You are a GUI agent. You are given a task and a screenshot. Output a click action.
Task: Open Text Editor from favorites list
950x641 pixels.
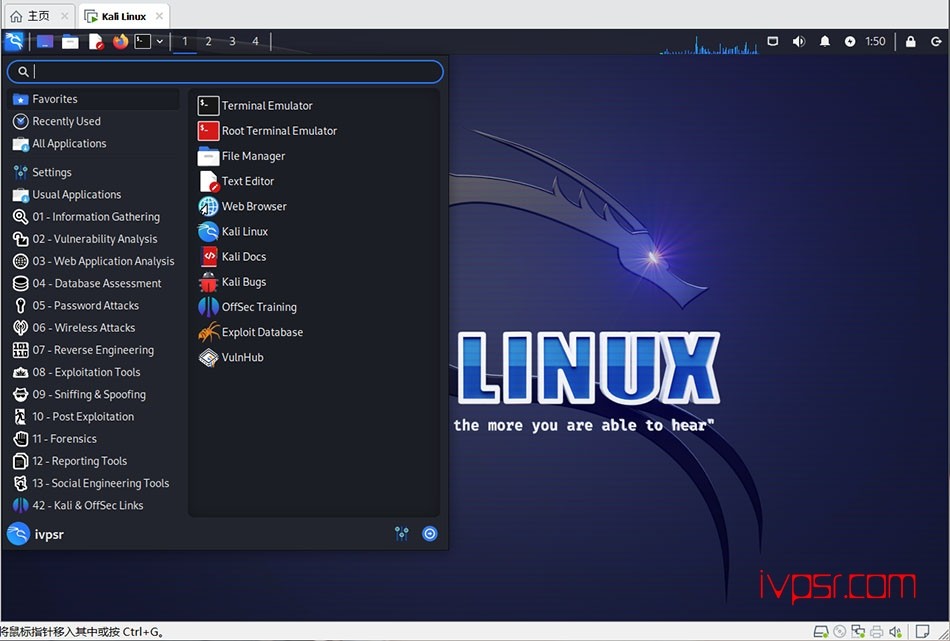[314, 181]
